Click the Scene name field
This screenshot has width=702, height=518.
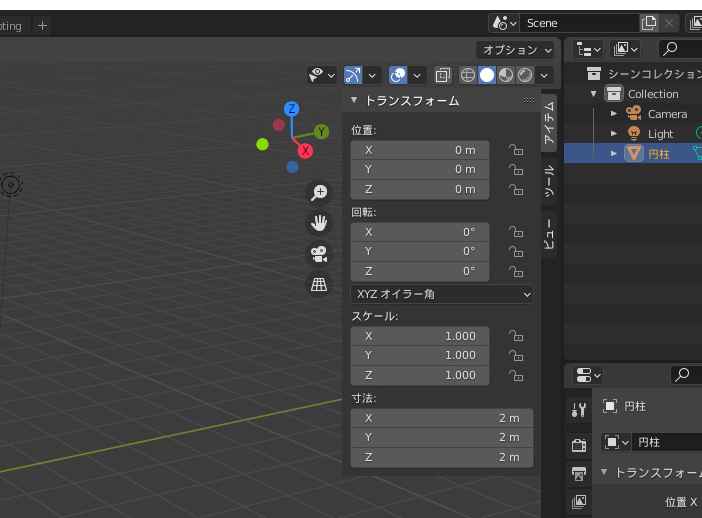579,23
